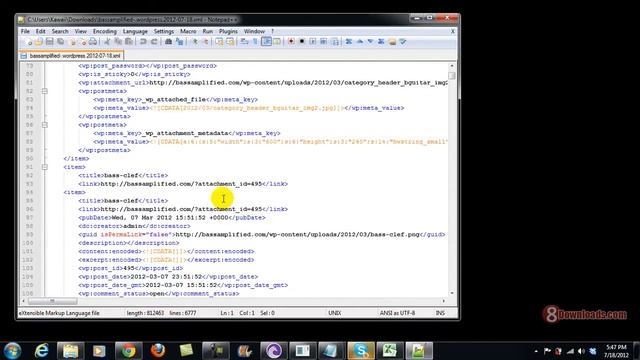
Task: Click the Close document toolbar icon
Action: (x=73, y=42)
